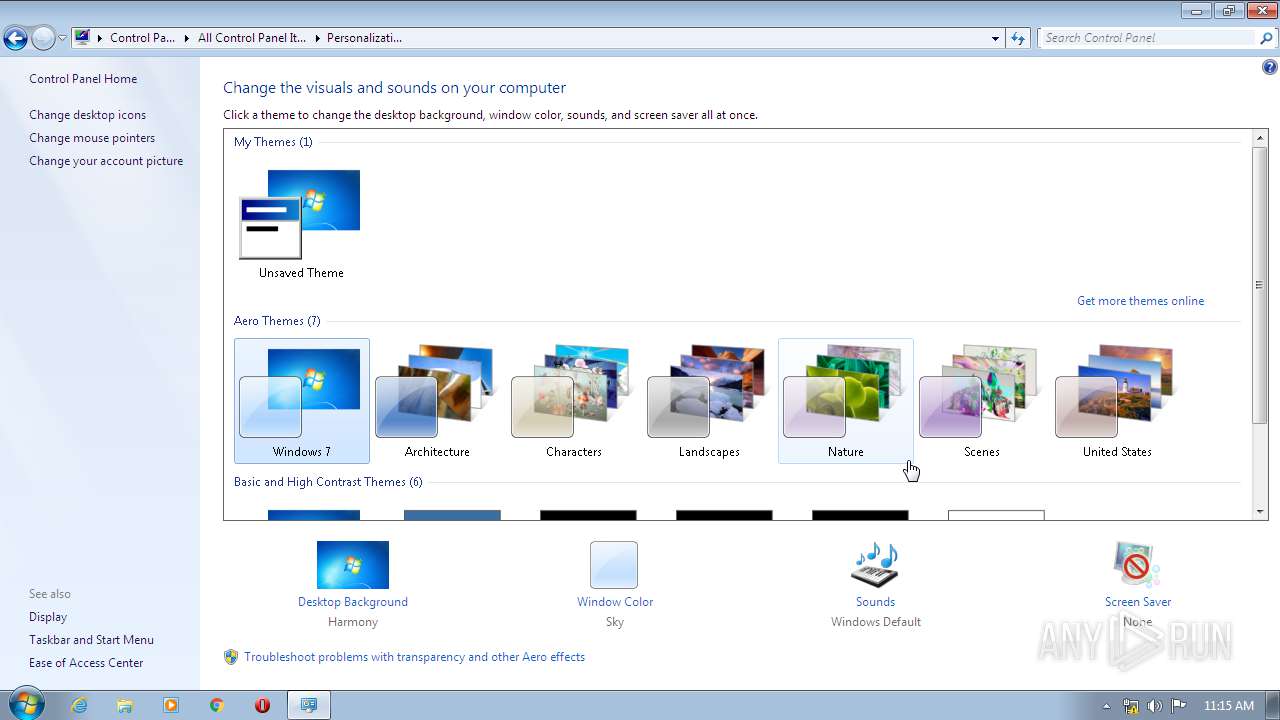Select the United States theme
The image size is (1280, 720).
tap(1117, 401)
